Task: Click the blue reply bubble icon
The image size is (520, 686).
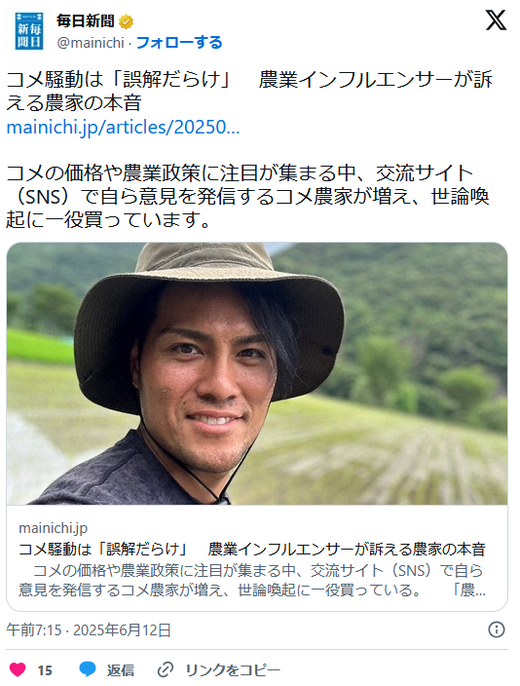Action: click(87, 669)
